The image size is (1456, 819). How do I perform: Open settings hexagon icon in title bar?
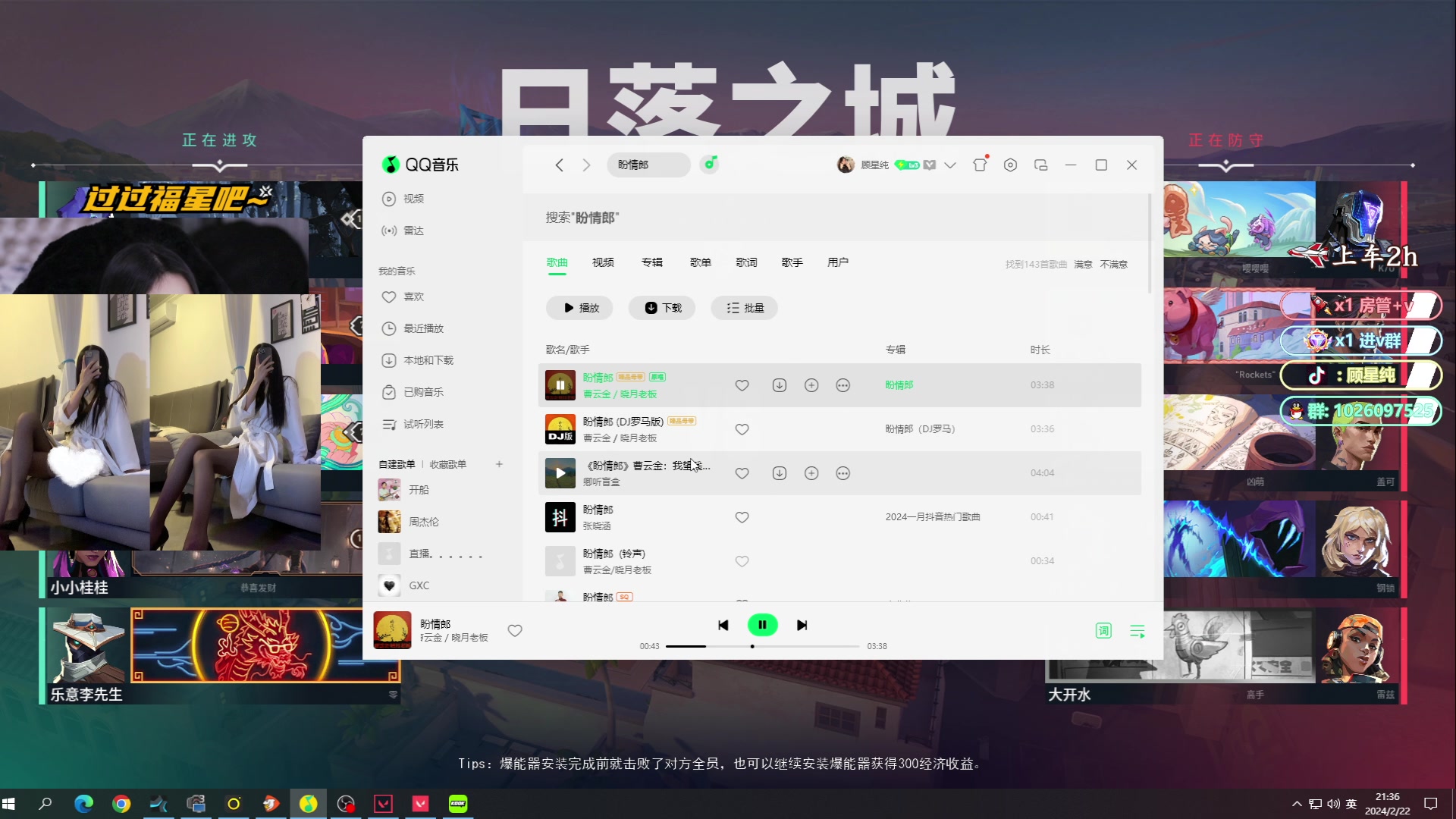(x=1010, y=165)
